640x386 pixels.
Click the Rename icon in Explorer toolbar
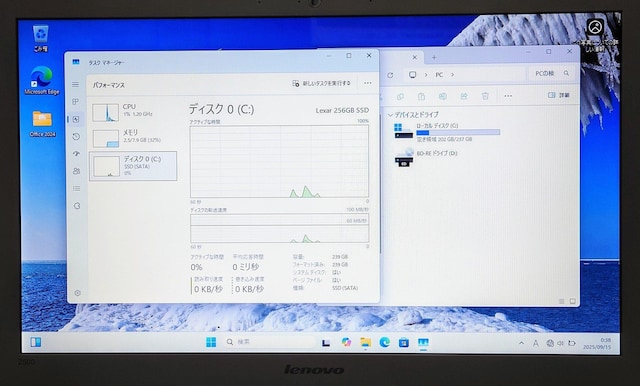[442, 96]
